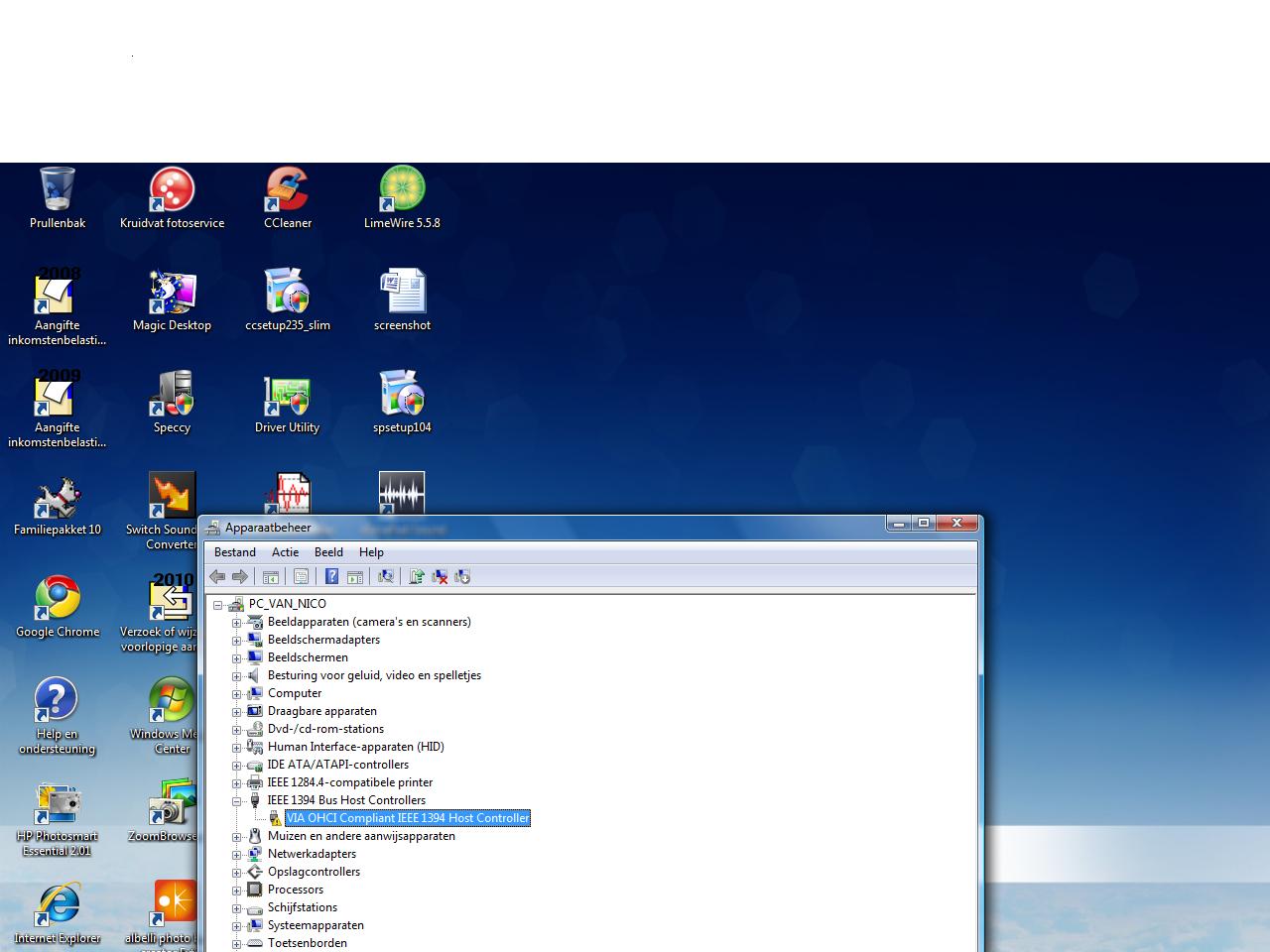This screenshot has width=1270, height=952.
Task: Click the Forward arrow in Apparaatbeheer toolbar
Action: [x=240, y=577]
